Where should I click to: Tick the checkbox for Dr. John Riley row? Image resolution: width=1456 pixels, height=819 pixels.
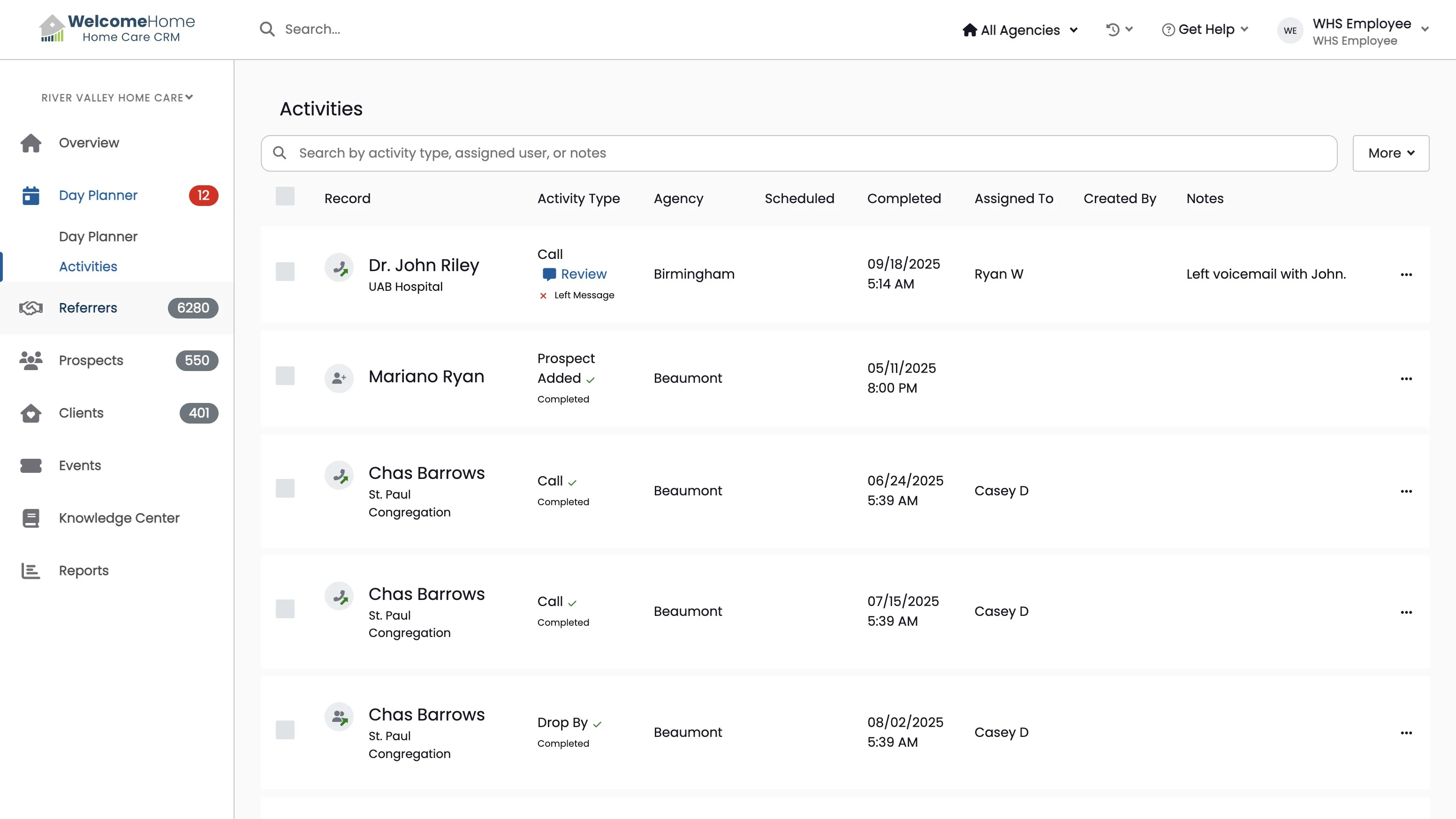[285, 272]
